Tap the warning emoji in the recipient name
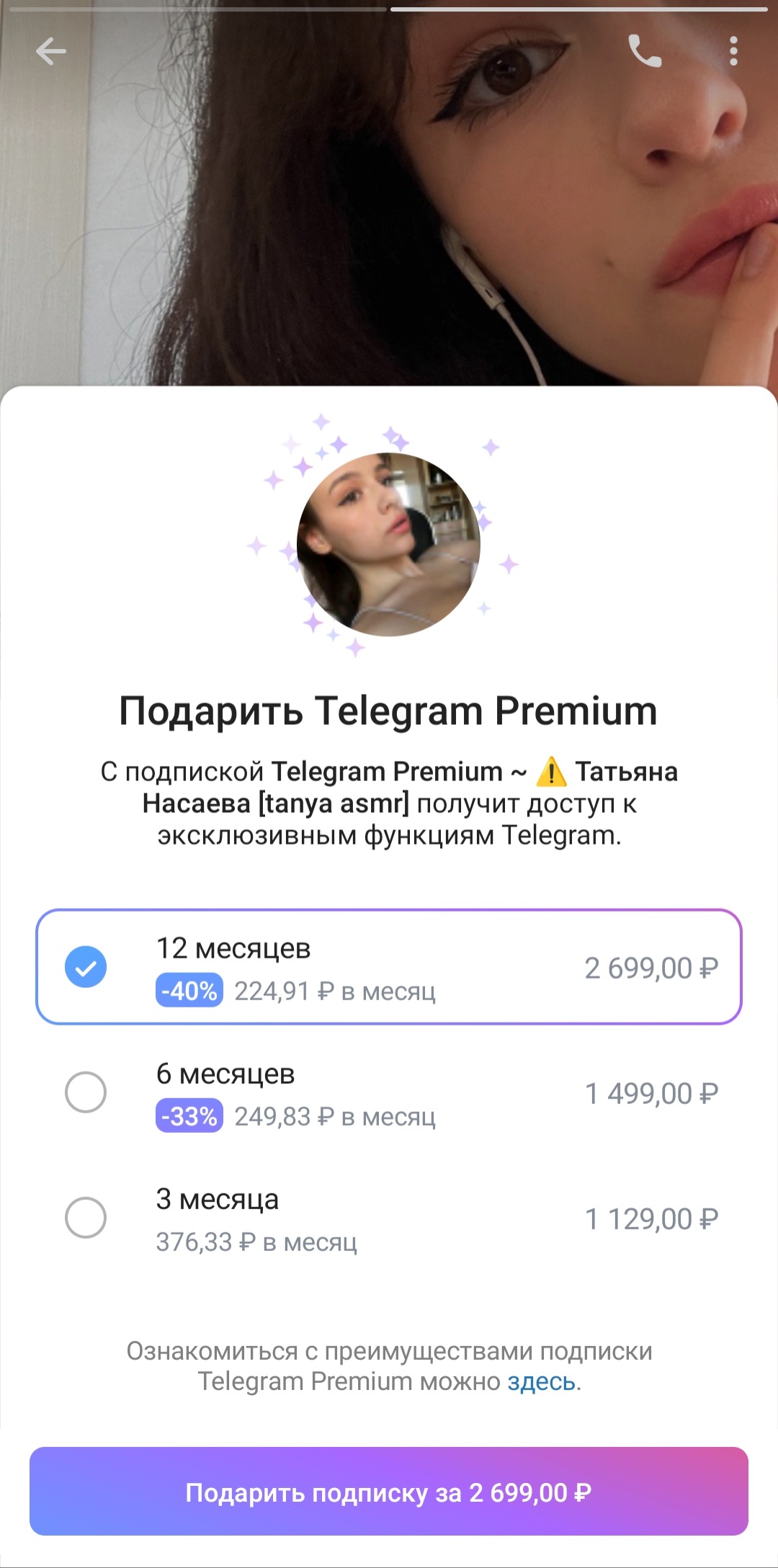This screenshot has width=778, height=1568. click(x=551, y=772)
